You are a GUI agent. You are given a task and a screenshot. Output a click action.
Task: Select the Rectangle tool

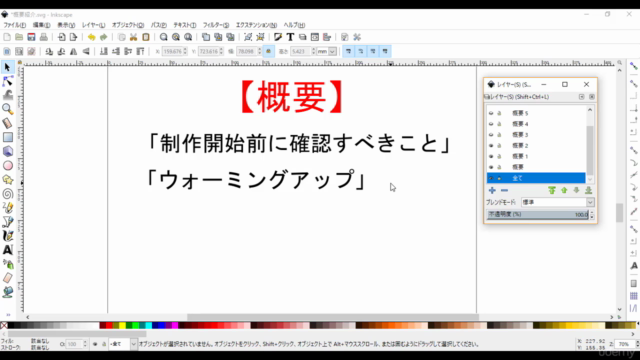pyautogui.click(x=7, y=137)
